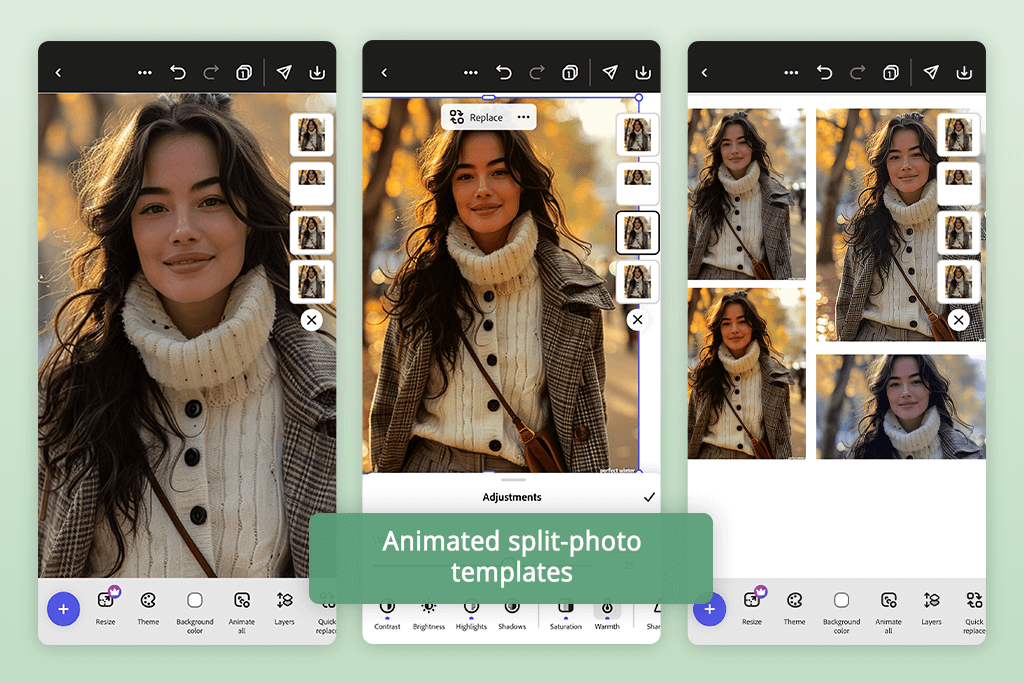The height and width of the screenshot is (683, 1024).
Task: Click selection corner handle on selected photo
Action: click(x=639, y=97)
